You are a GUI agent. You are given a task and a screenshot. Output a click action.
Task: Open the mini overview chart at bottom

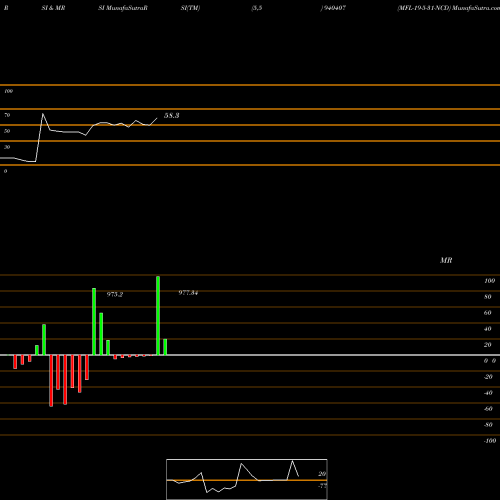point(247,479)
